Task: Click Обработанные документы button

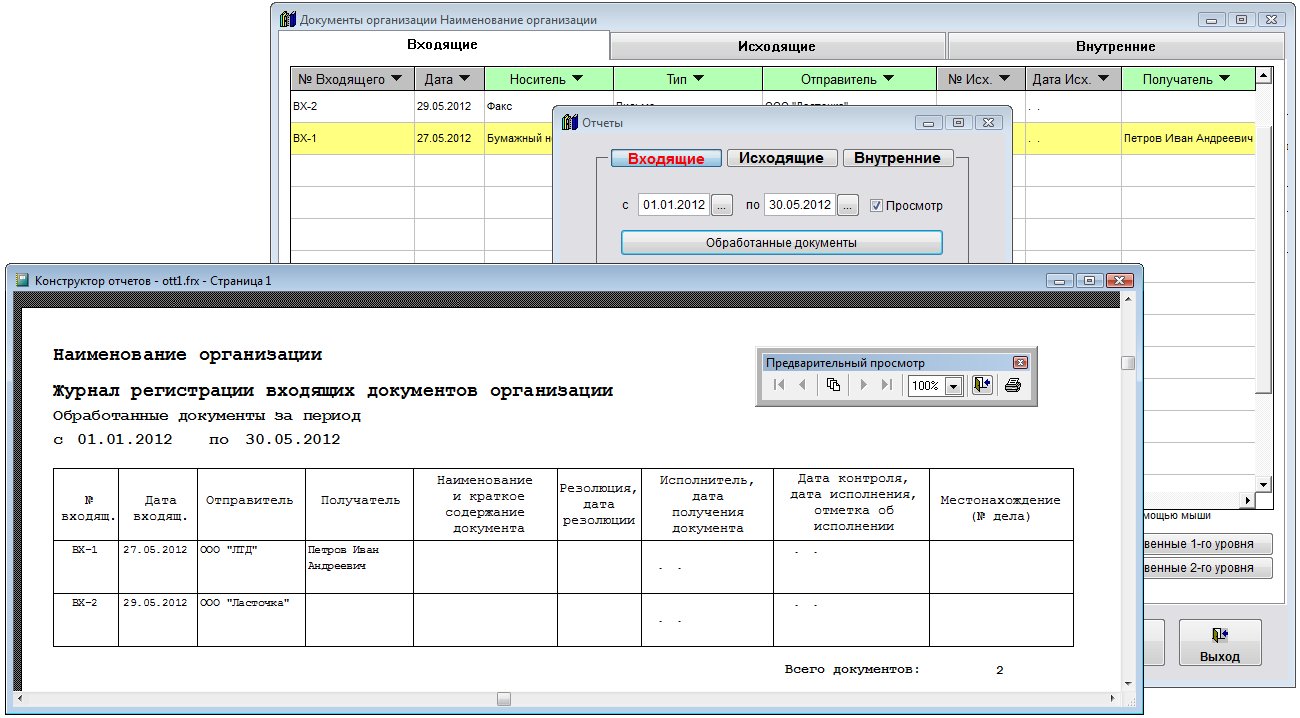Action: [781, 243]
